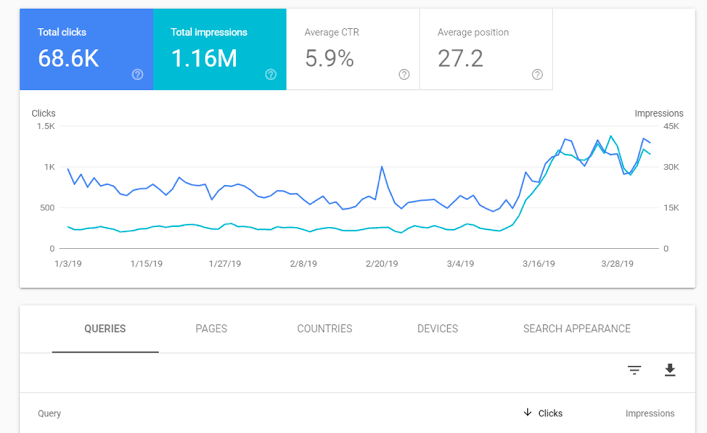The height and width of the screenshot is (433, 707).
Task: Click the Query column header
Action: 50,413
